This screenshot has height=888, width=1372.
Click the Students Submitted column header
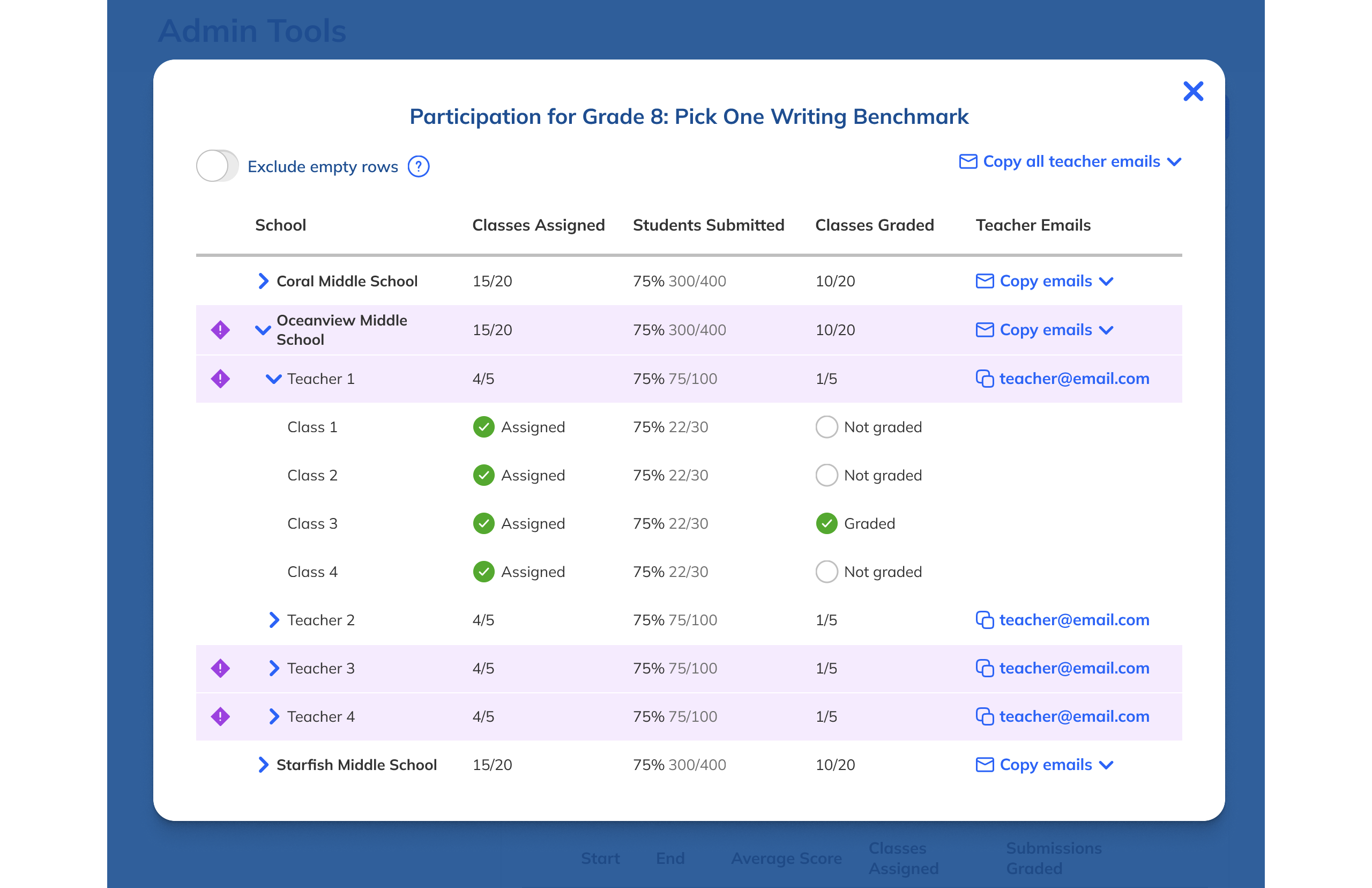pos(708,225)
